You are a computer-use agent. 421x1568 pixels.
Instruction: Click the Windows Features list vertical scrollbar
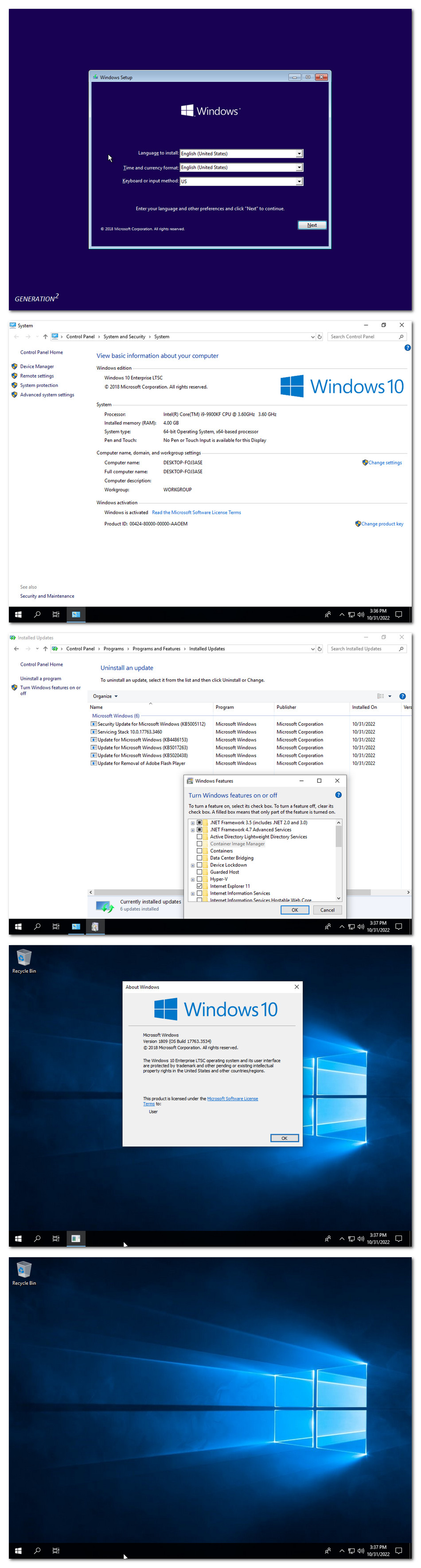tap(339, 837)
